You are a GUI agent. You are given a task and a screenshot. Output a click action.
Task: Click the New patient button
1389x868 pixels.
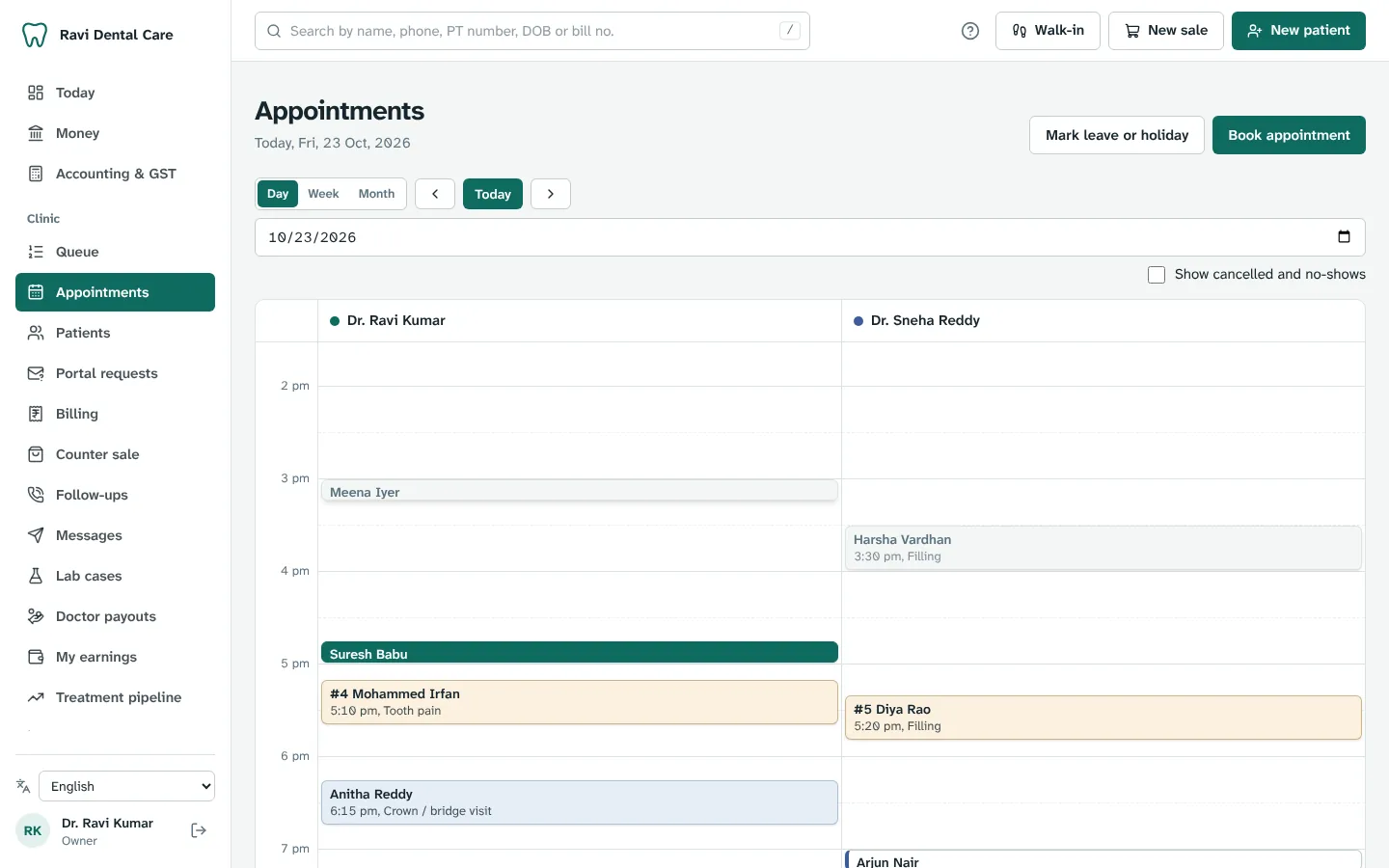tap(1298, 31)
